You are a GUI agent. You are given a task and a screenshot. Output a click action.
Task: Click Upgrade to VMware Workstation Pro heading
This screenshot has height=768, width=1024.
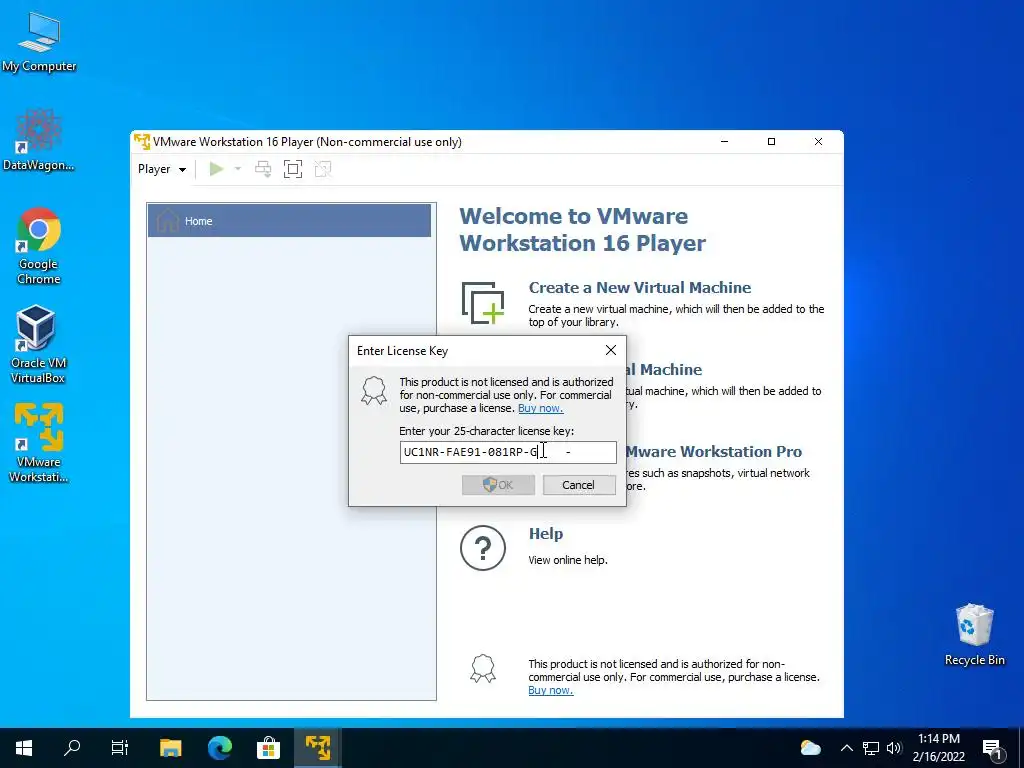713,451
